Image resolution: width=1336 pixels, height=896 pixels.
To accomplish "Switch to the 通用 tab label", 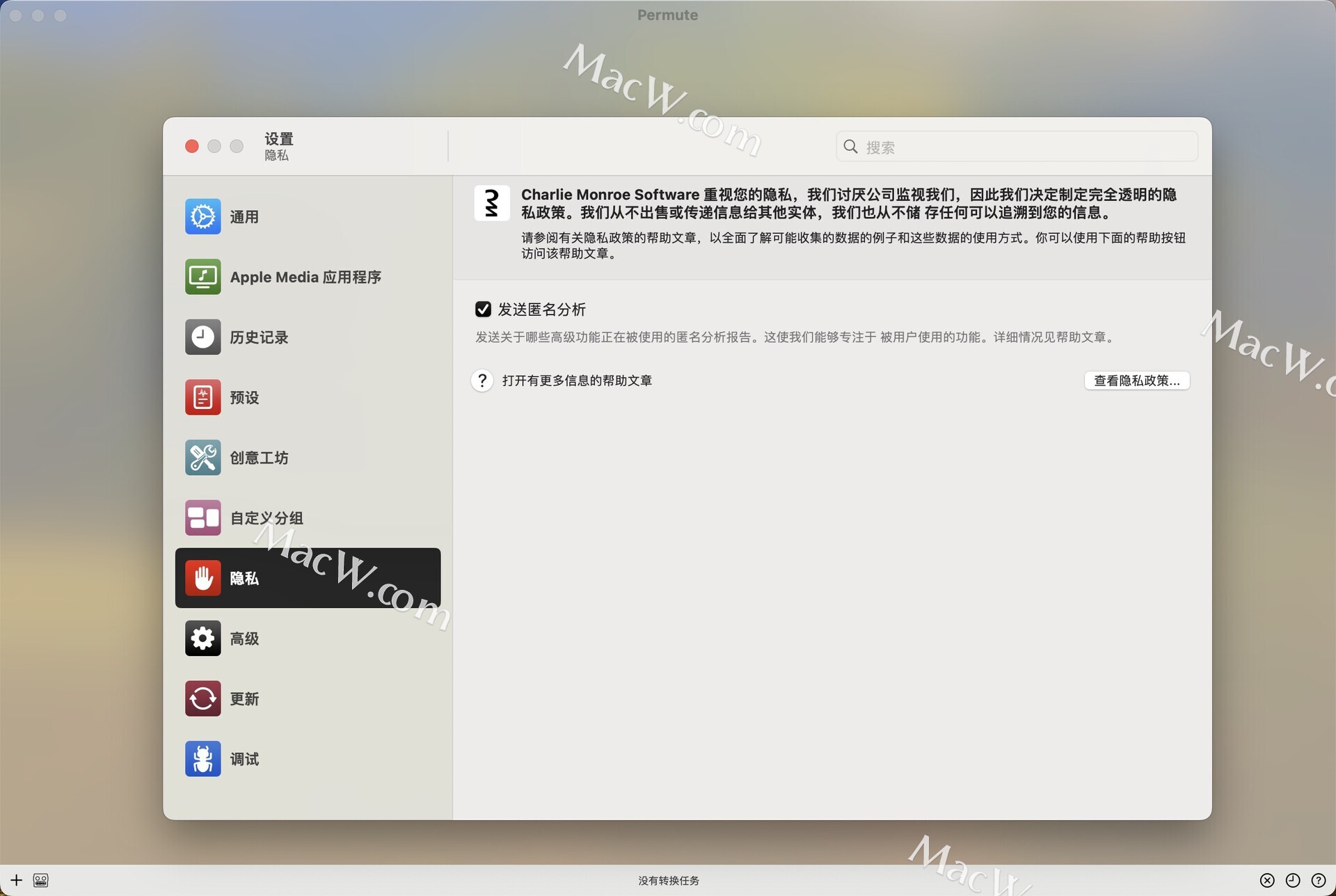I will 244,217.
